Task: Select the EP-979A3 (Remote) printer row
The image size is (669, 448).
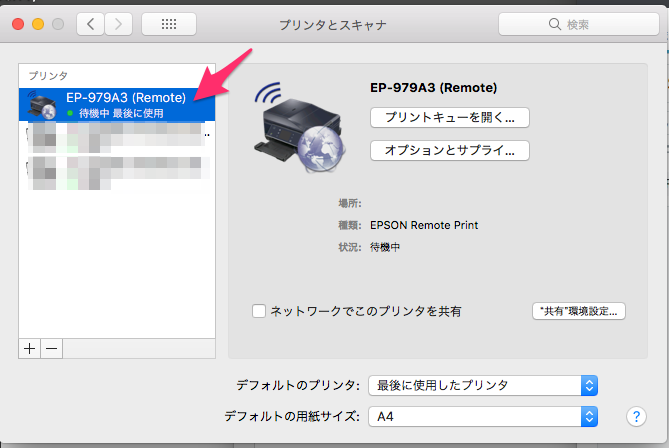Action: point(117,105)
